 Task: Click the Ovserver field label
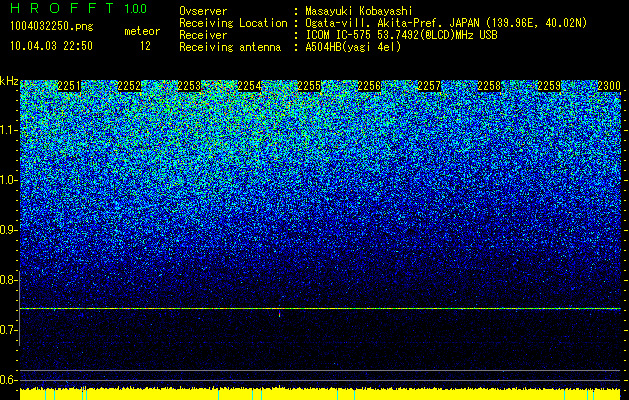203,12
